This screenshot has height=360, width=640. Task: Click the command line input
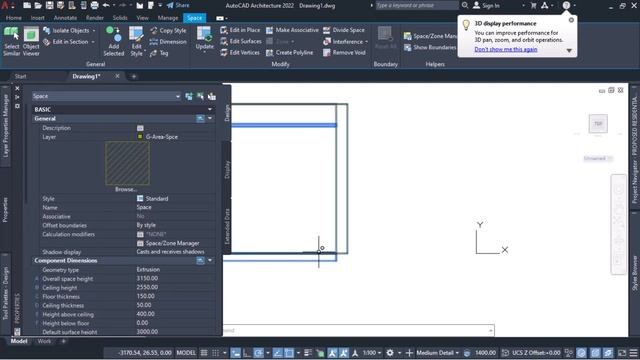point(358,330)
